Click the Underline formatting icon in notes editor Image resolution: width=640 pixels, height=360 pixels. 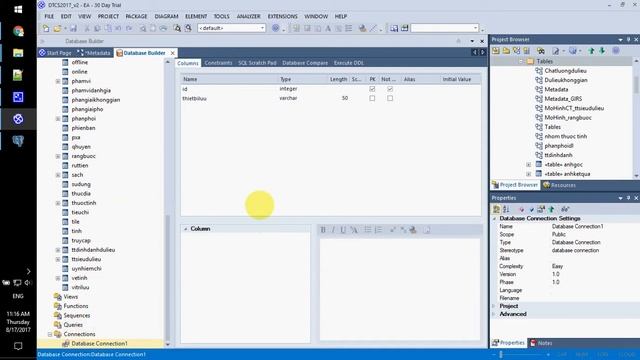pos(343,230)
